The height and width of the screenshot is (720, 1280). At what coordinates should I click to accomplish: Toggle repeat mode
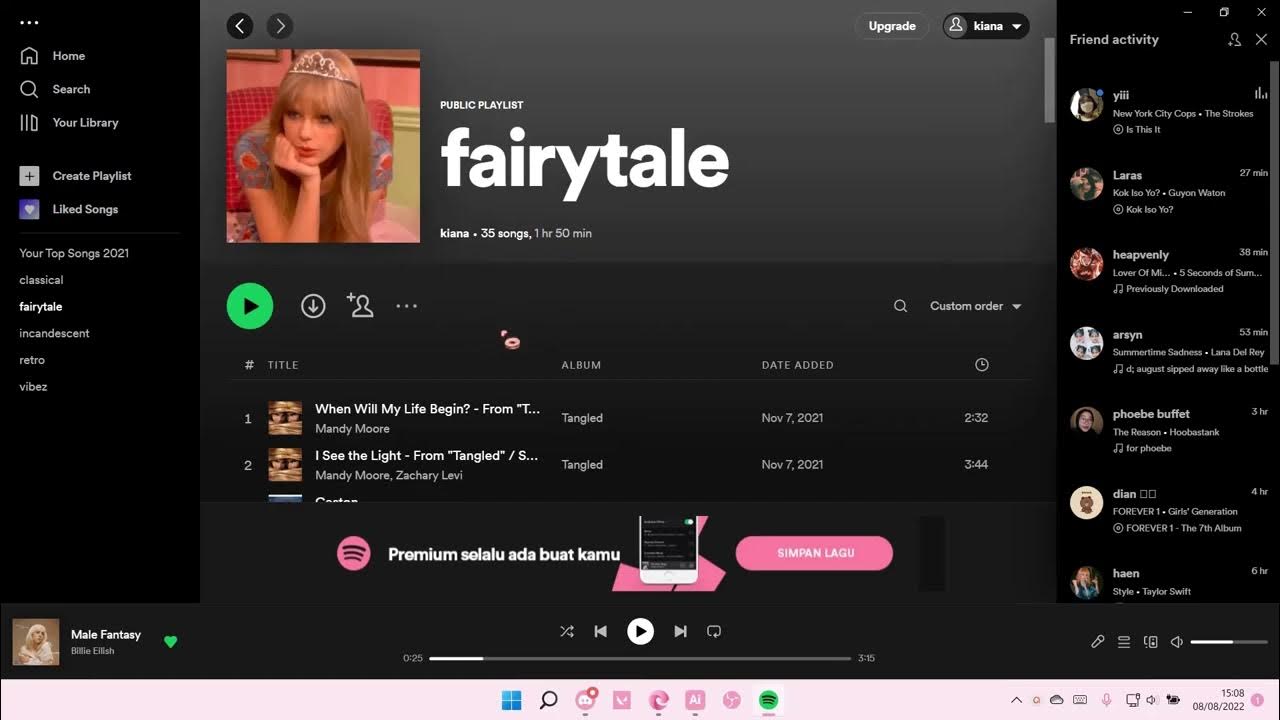(x=714, y=631)
